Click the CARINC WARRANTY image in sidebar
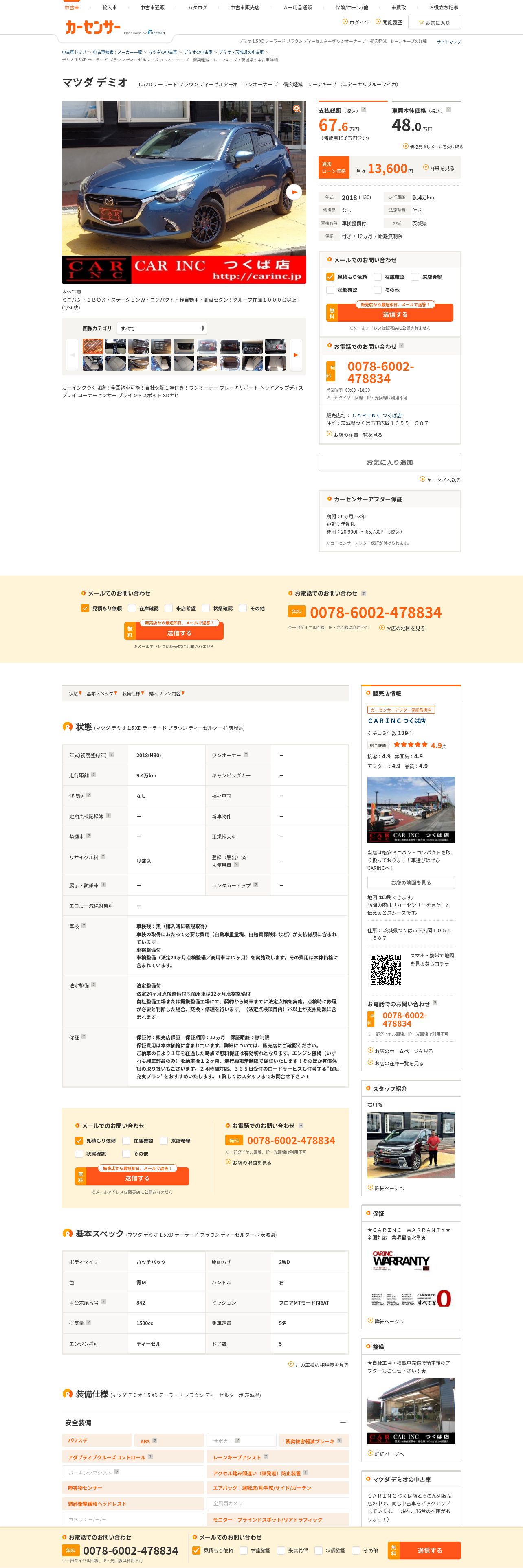The height and width of the screenshot is (1568, 523). click(411, 1277)
